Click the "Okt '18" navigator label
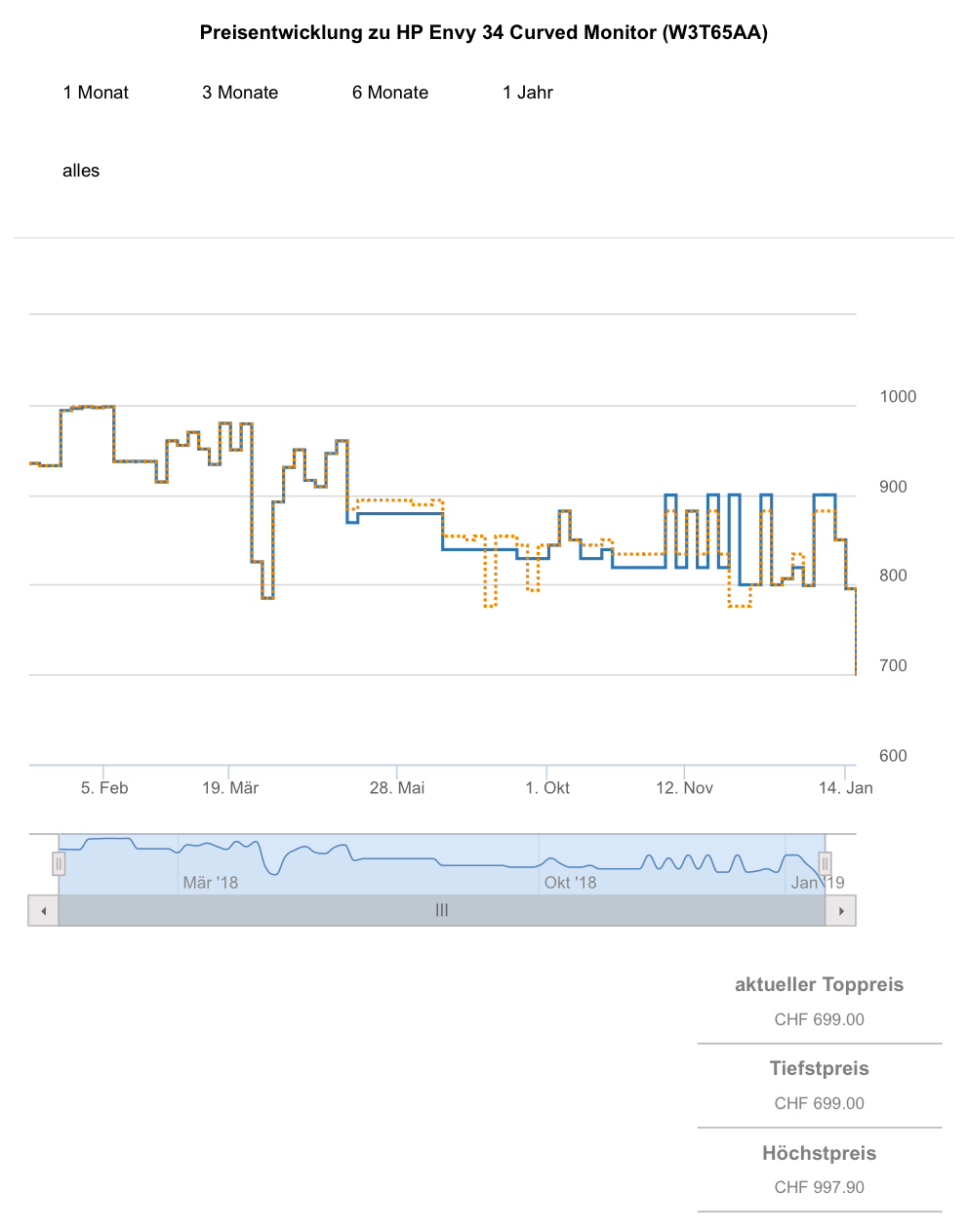Image resolution: width=968 pixels, height=1232 pixels. (x=571, y=883)
